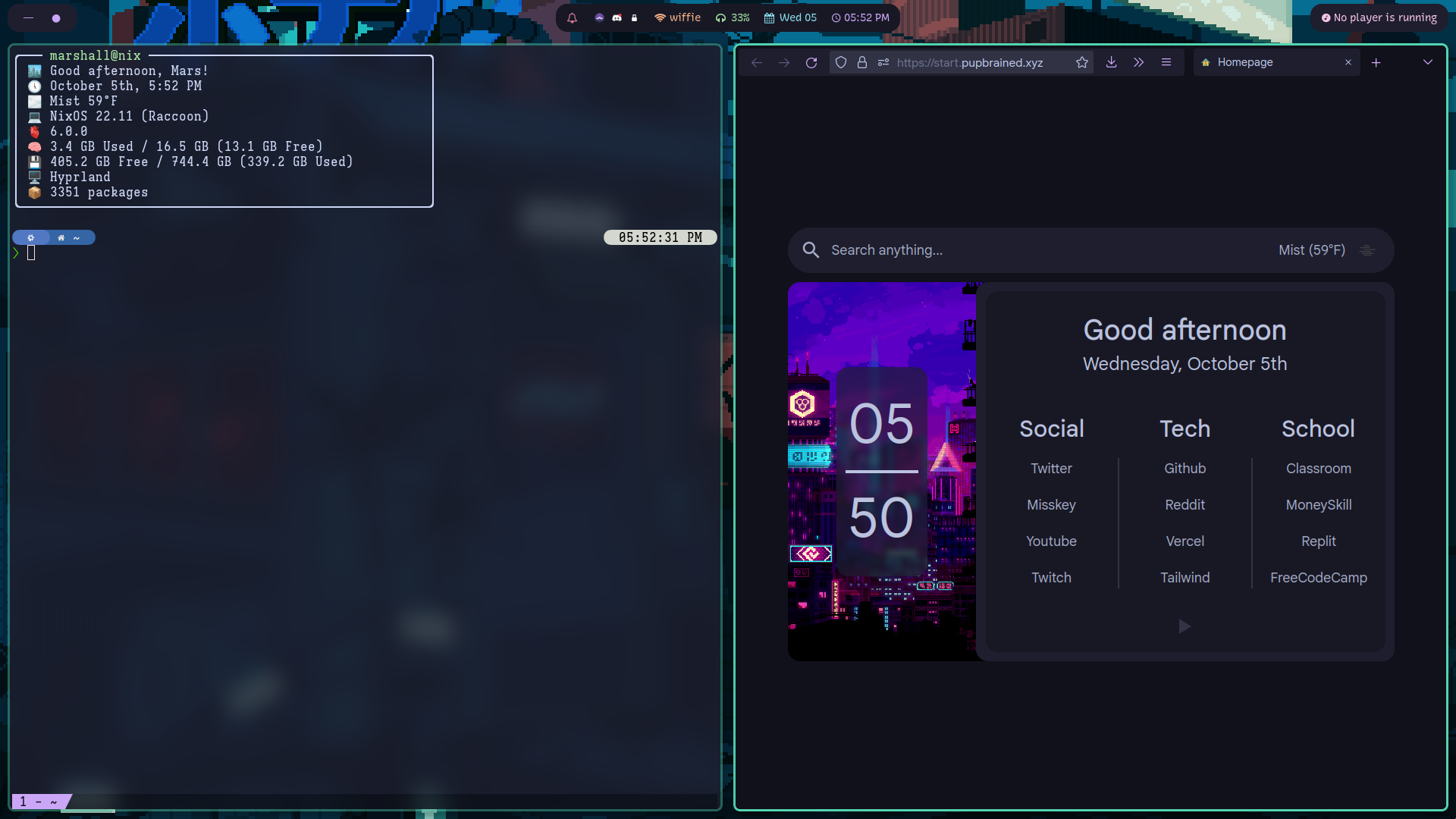Click the notification bell in the top bar
The image size is (1456, 819).
[572, 17]
